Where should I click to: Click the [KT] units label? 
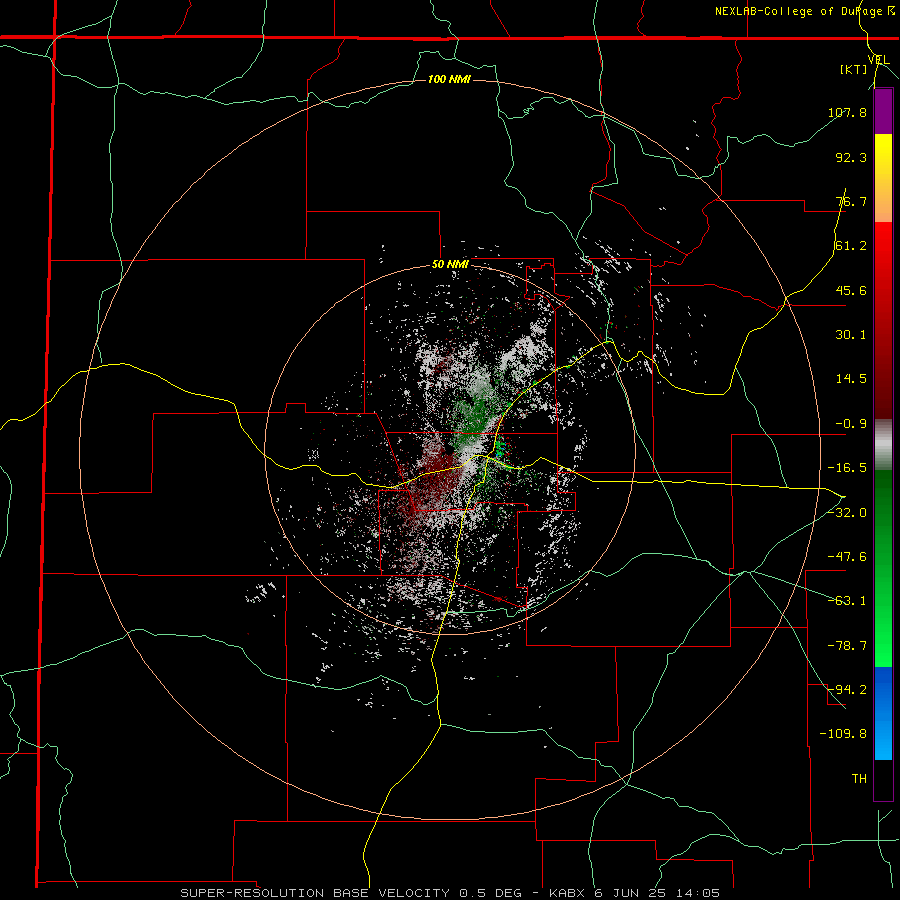click(854, 69)
